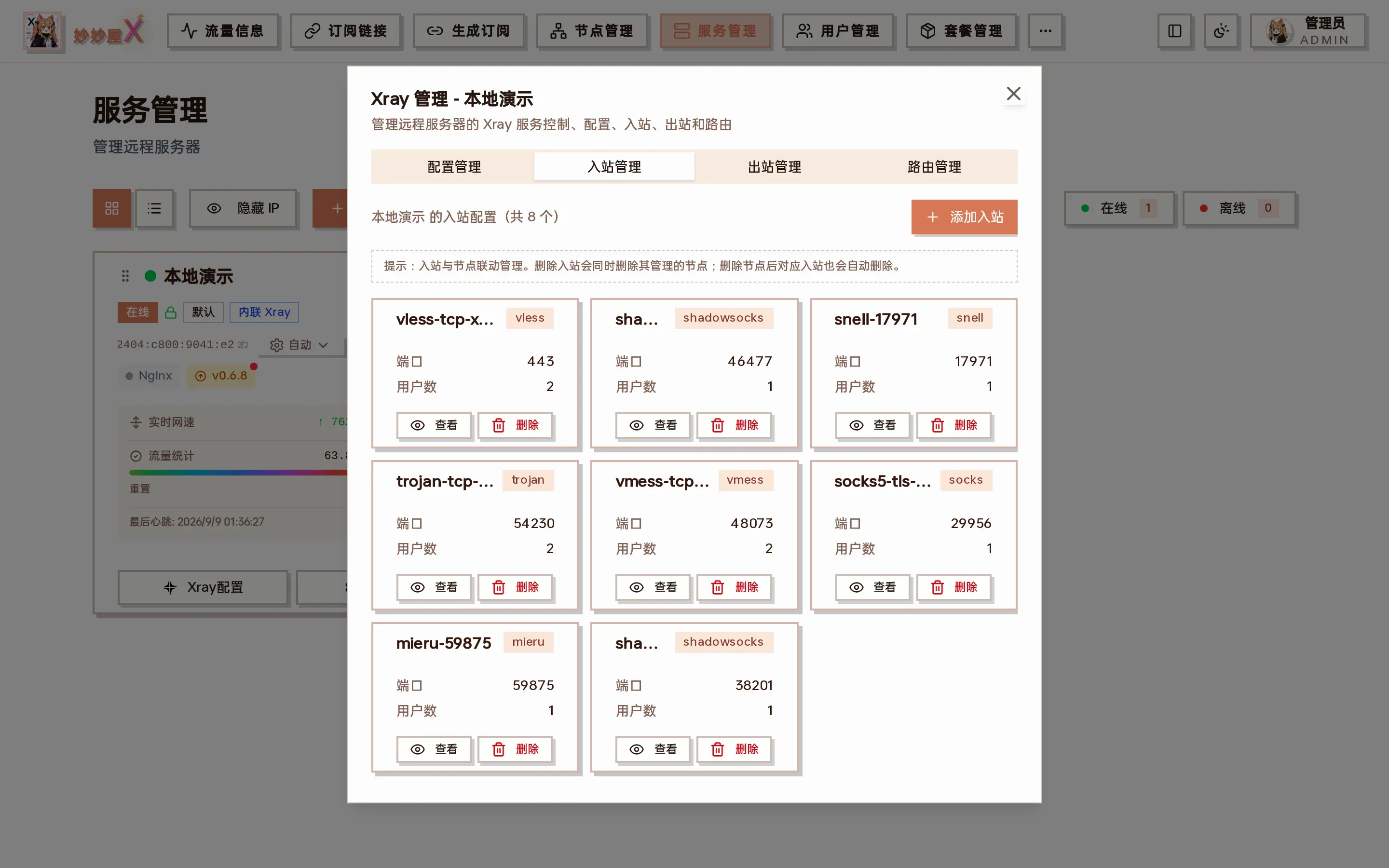View the vmess-tcp inbound
Image resolution: width=1389 pixels, height=868 pixels.
pyautogui.click(x=653, y=587)
